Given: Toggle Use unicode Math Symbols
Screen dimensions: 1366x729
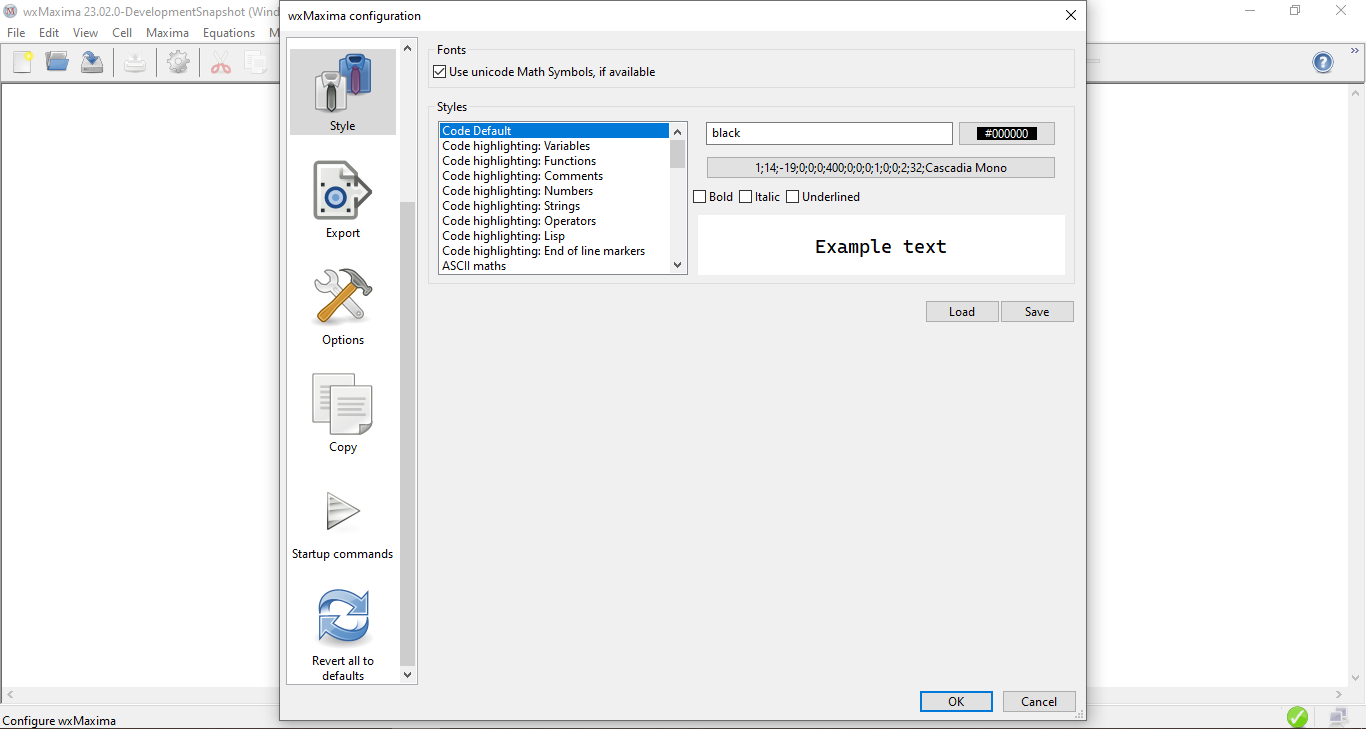Looking at the screenshot, I should (439, 71).
